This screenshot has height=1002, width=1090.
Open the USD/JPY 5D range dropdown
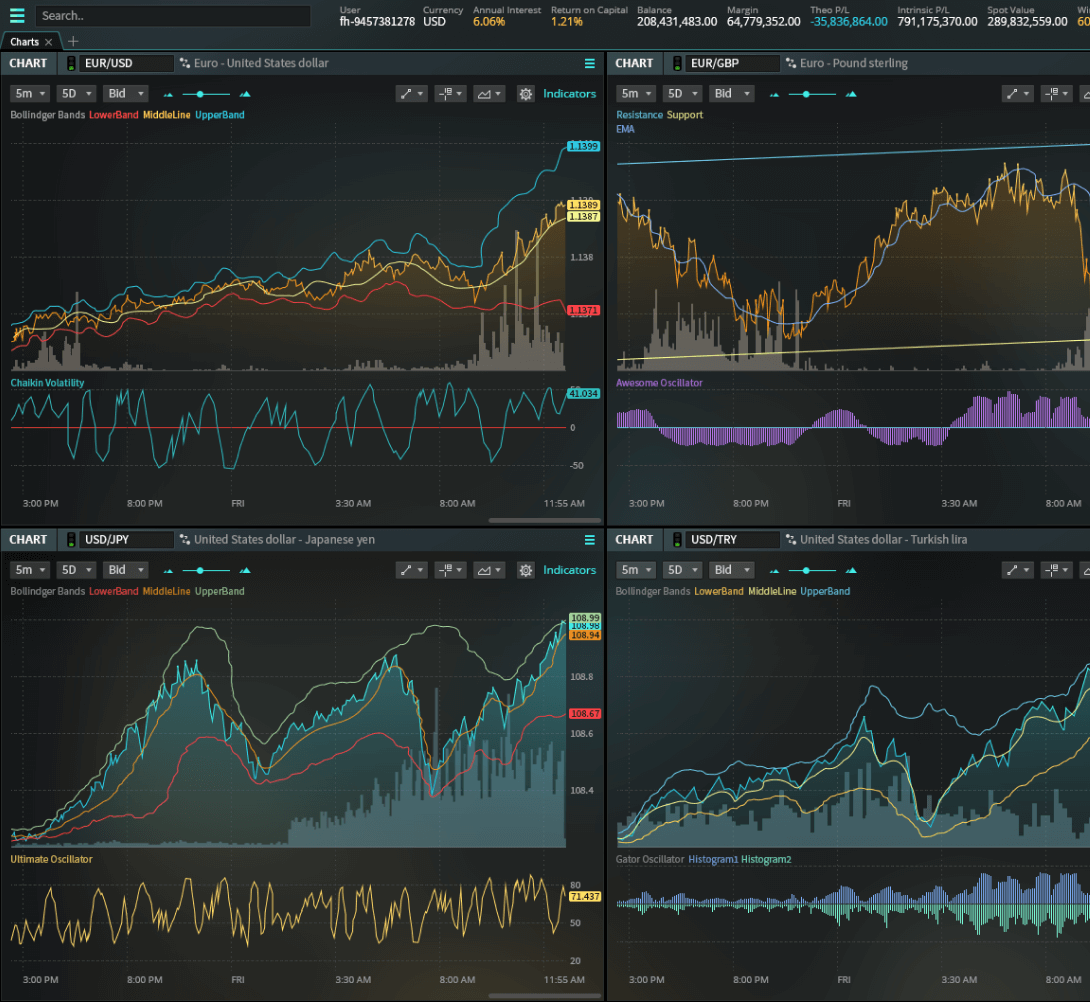click(x=76, y=569)
